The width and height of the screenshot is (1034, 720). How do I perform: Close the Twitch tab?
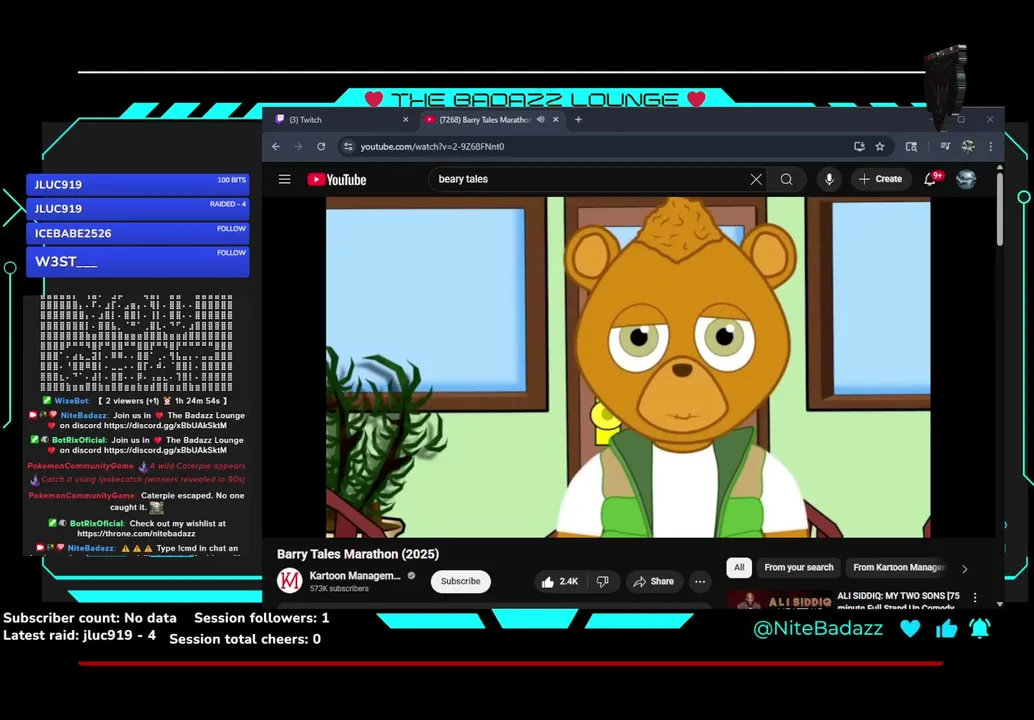[406, 119]
